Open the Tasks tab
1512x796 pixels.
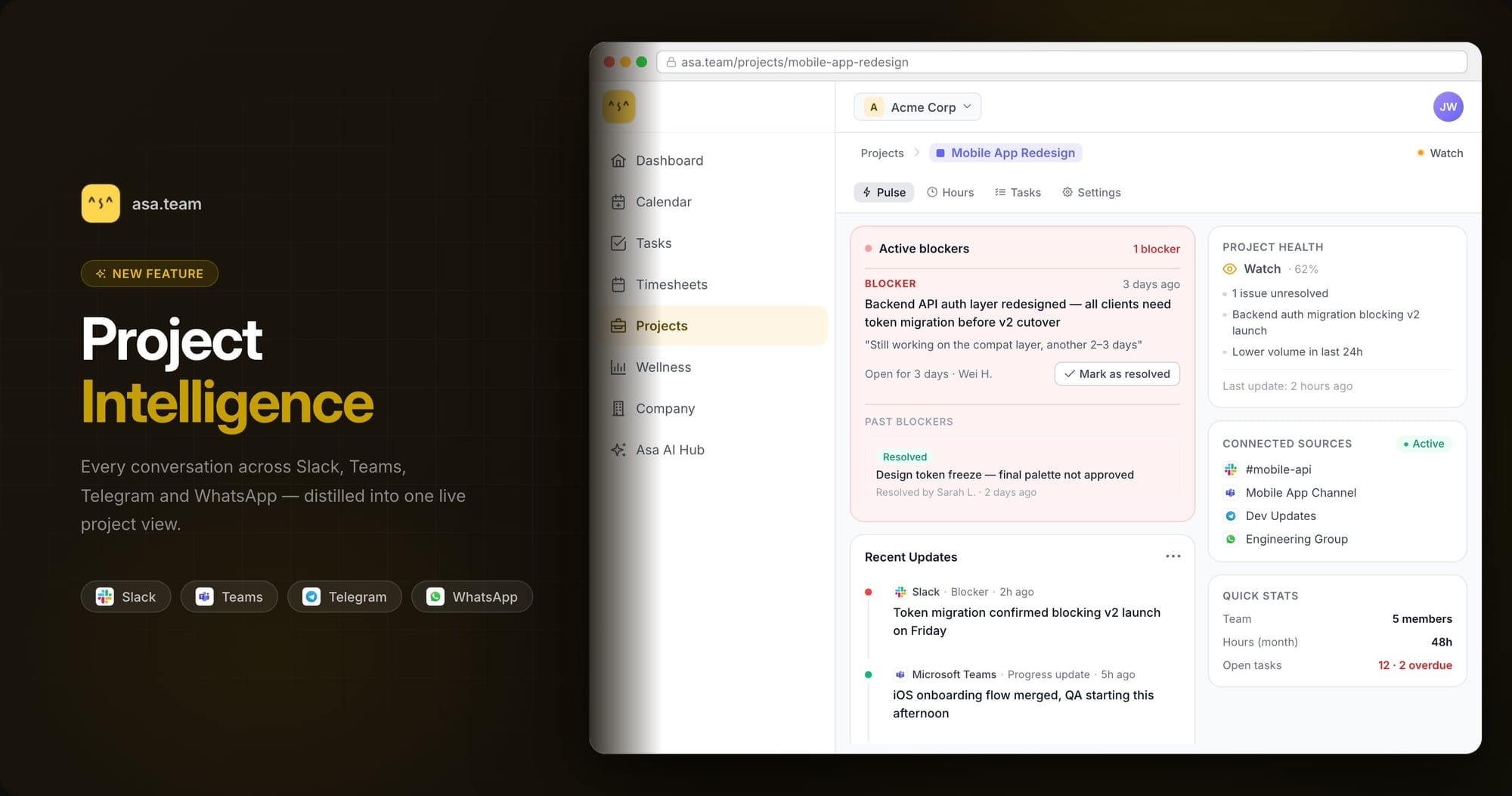(x=1018, y=192)
